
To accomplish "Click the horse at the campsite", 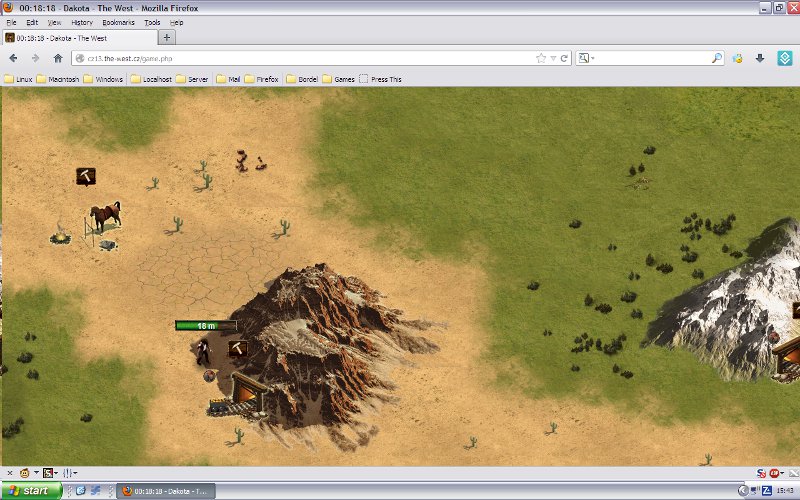I will pyautogui.click(x=106, y=215).
